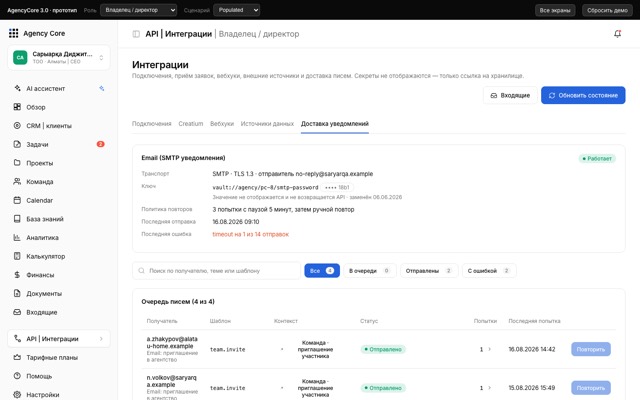Click Получатель column header

point(162,321)
